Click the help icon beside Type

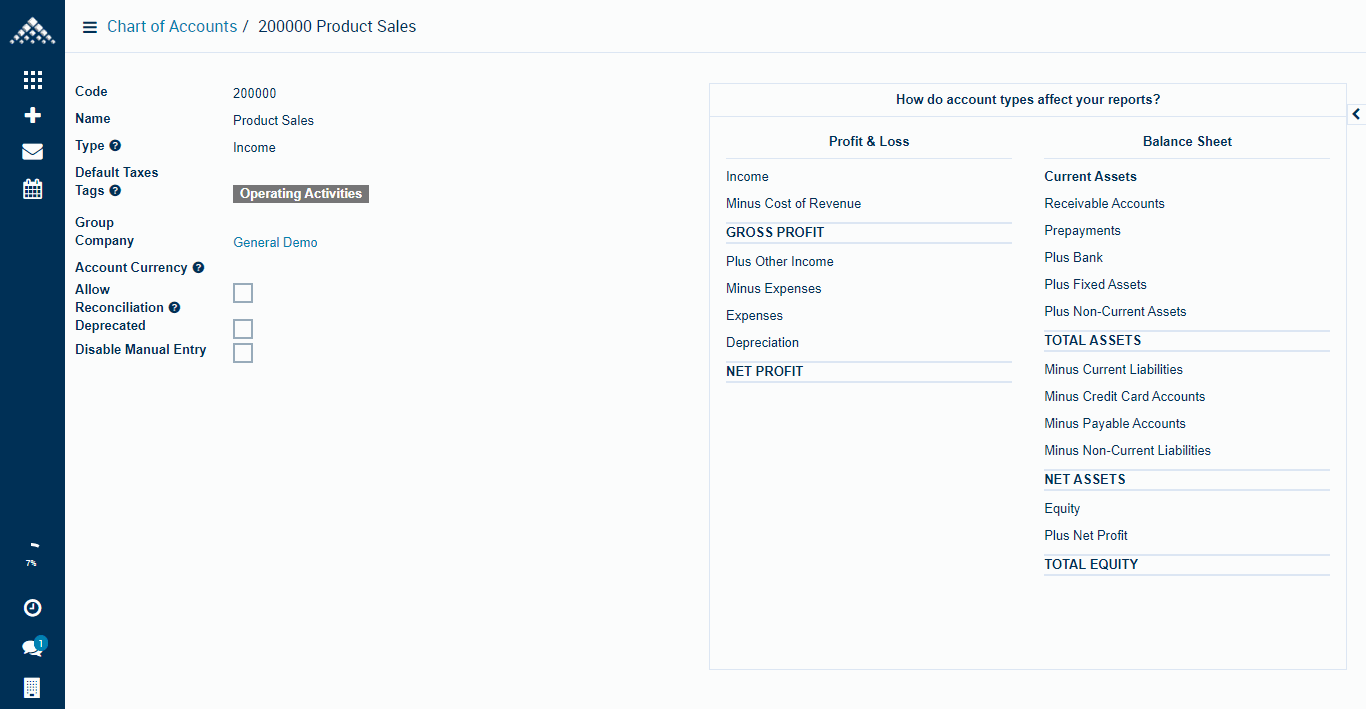[115, 146]
